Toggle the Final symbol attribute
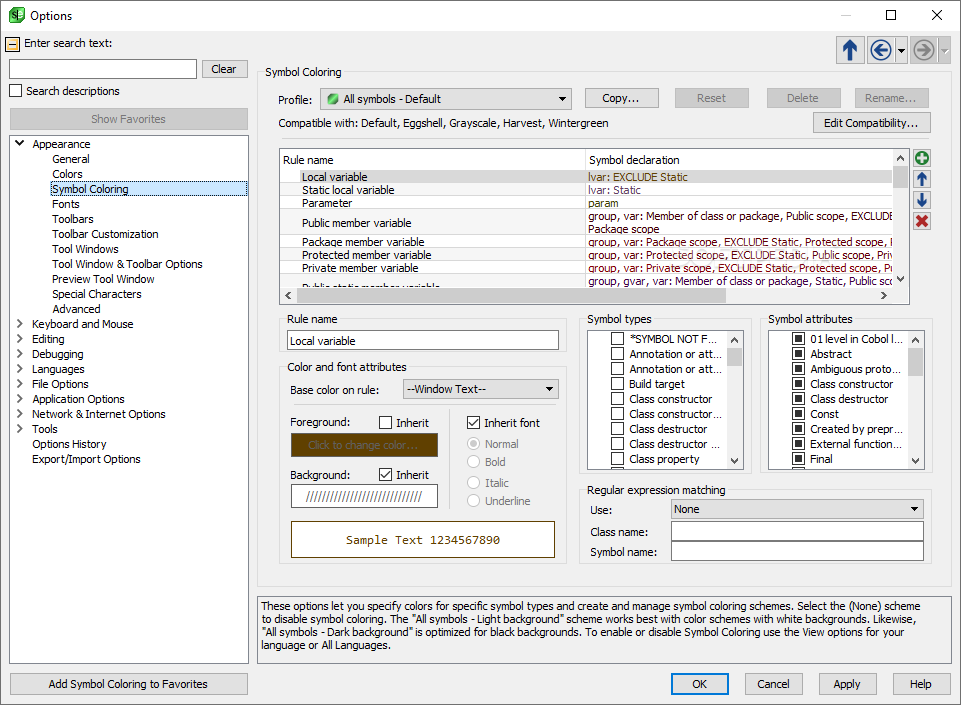 799,459
